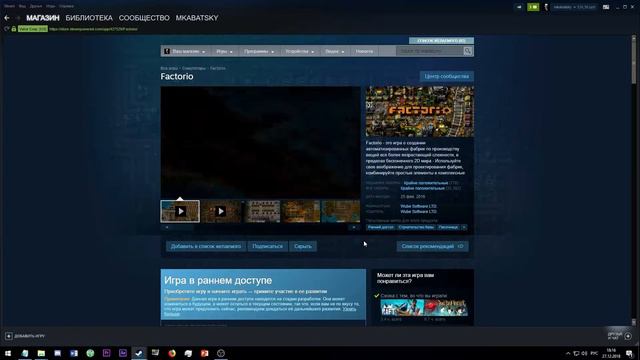Click the Wube Software LTD. developer link
This screenshot has height=360, width=640.
click(418, 207)
